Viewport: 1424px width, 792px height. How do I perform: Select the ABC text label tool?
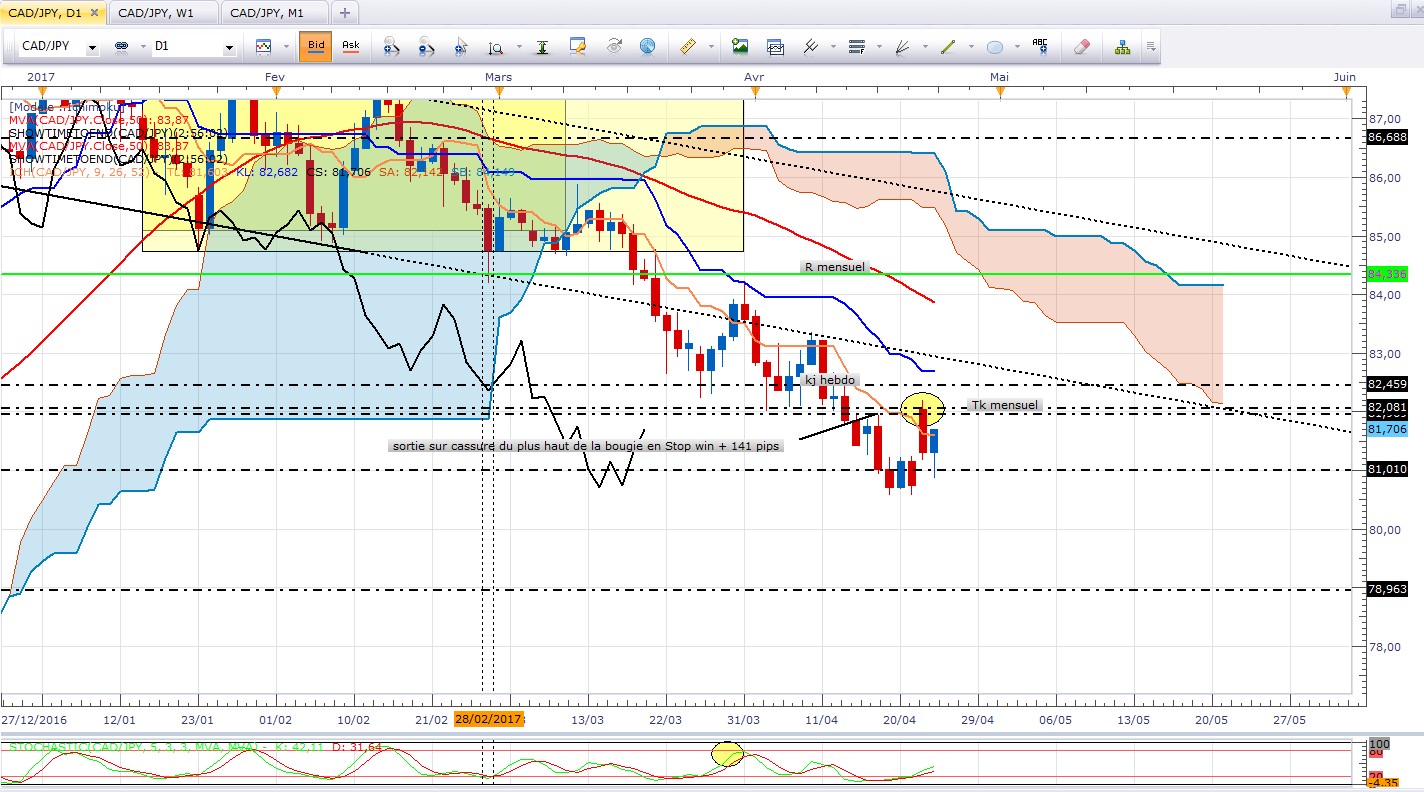point(1040,46)
